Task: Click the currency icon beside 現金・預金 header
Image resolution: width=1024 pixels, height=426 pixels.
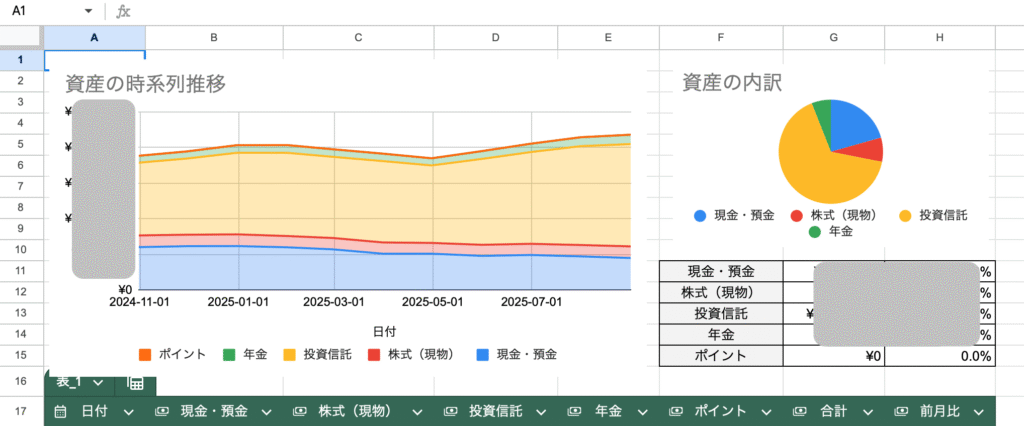Action: tap(160, 411)
